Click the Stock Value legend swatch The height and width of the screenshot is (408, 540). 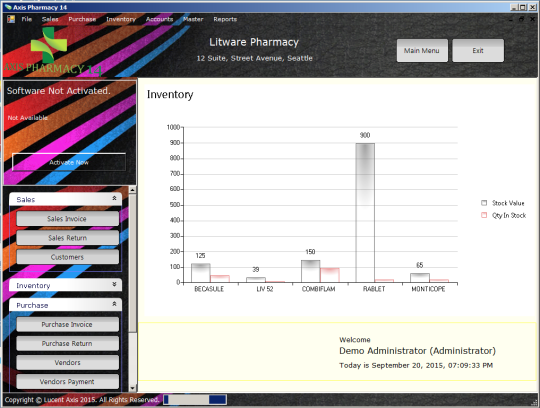tap(484, 203)
